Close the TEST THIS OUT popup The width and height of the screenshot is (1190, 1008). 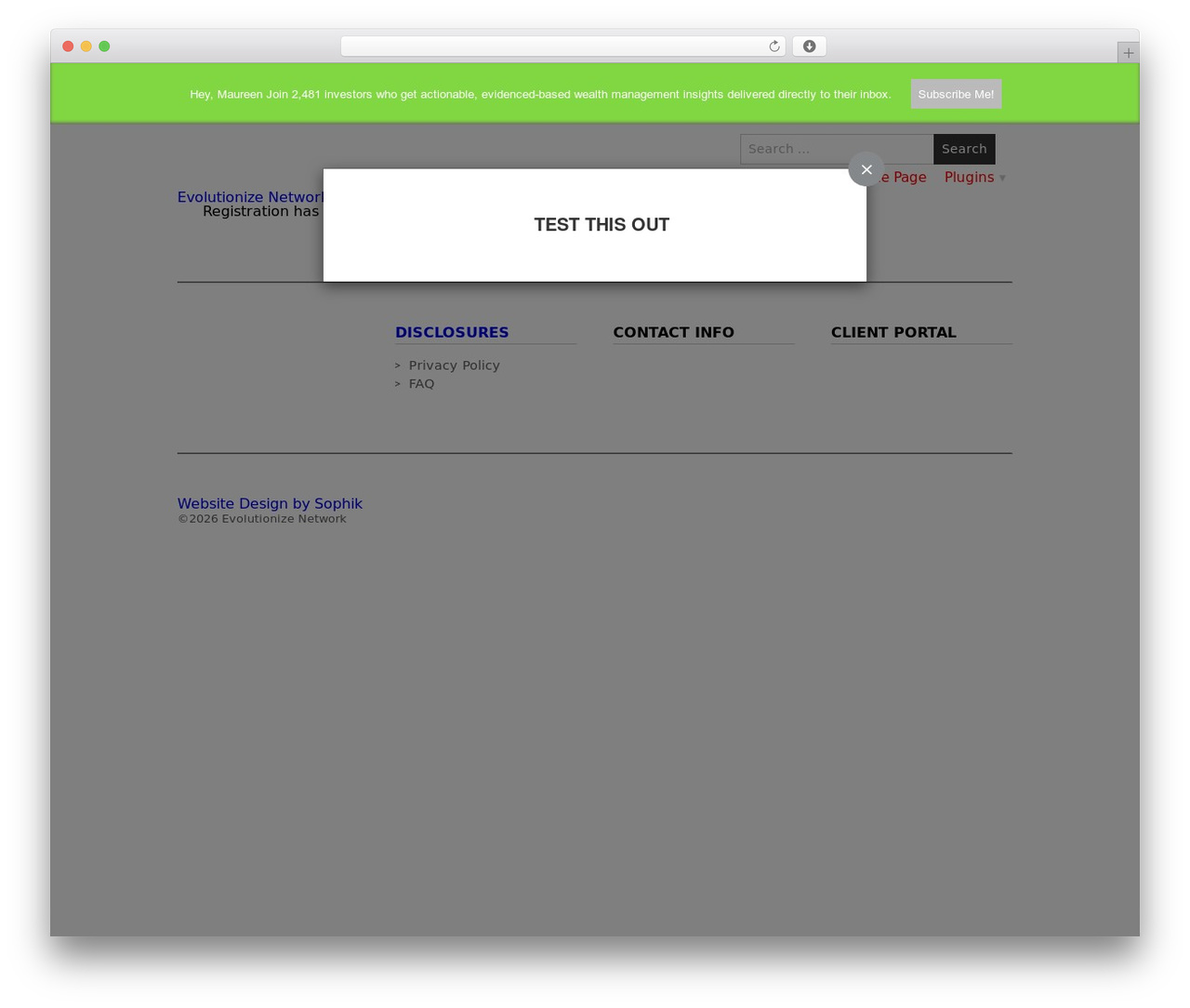point(866,169)
